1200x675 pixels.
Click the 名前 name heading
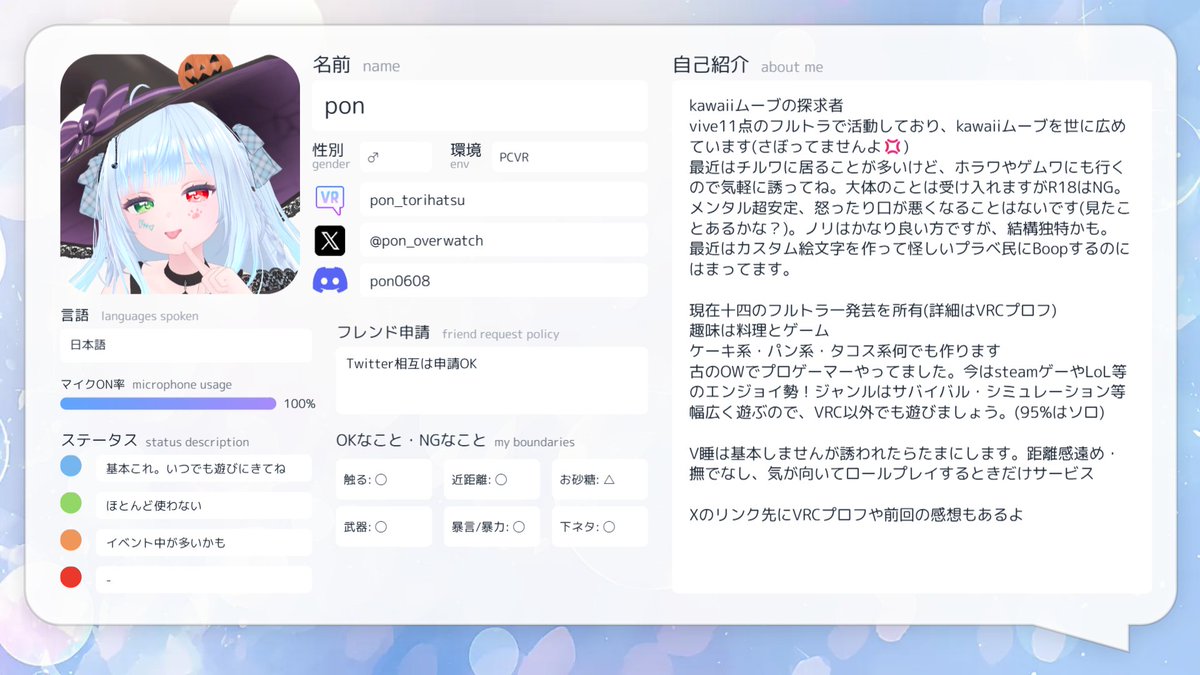(x=356, y=65)
